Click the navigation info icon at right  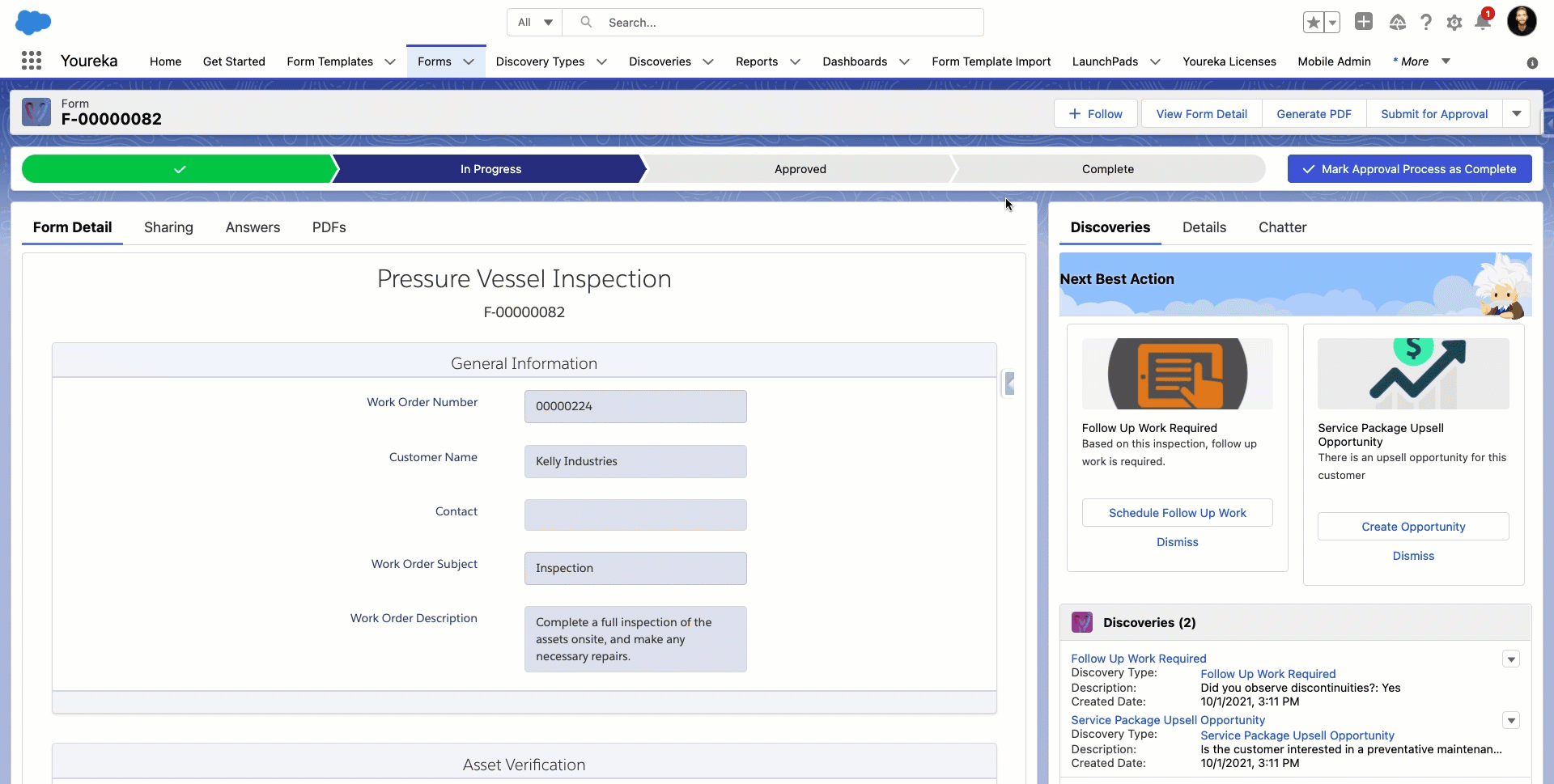point(1532,62)
